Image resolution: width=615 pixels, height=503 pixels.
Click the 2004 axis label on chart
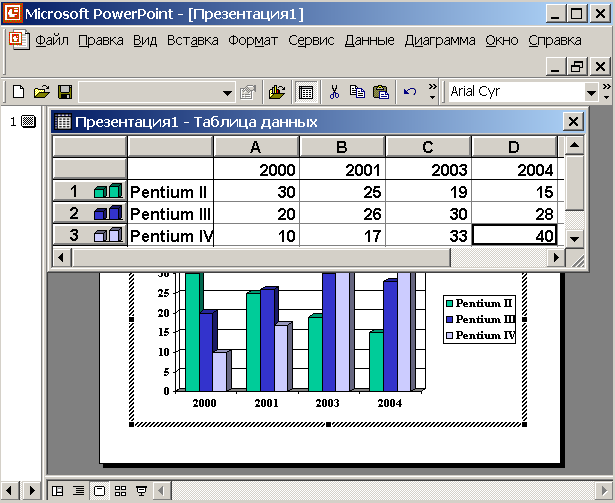(x=389, y=403)
